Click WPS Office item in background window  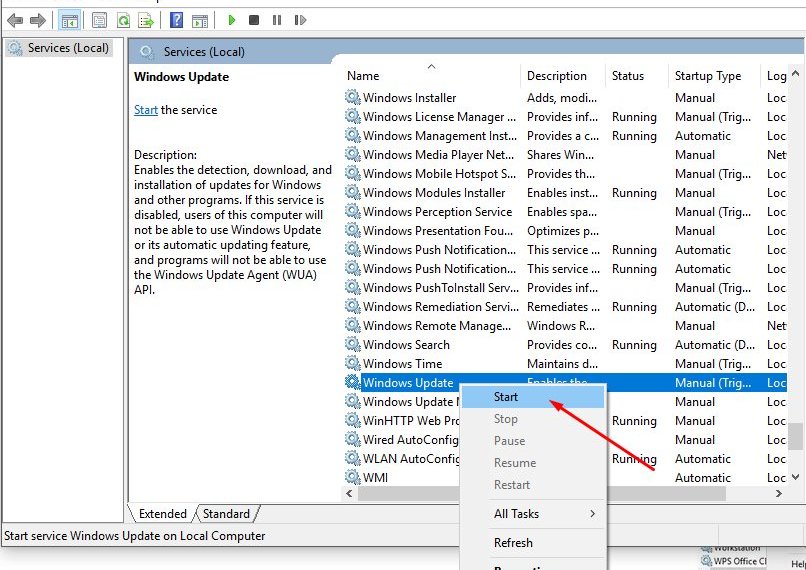[734, 561]
